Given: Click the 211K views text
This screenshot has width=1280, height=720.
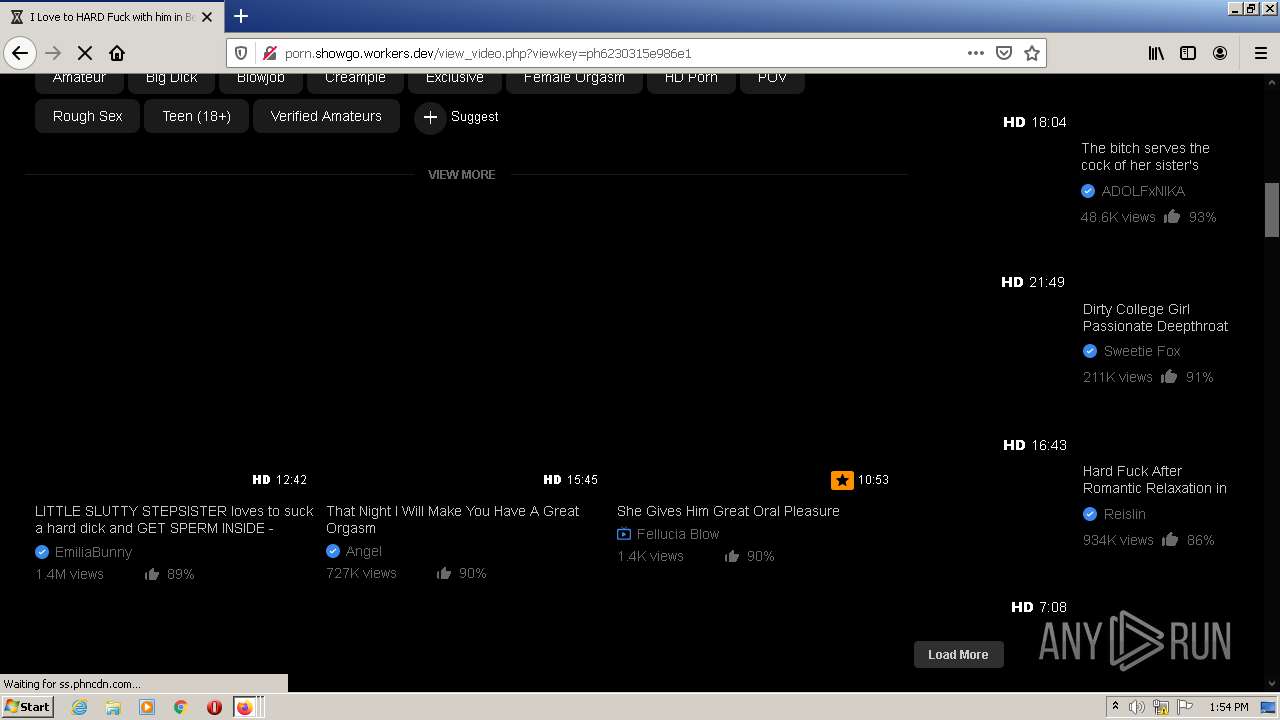Looking at the screenshot, I should 1118,377.
